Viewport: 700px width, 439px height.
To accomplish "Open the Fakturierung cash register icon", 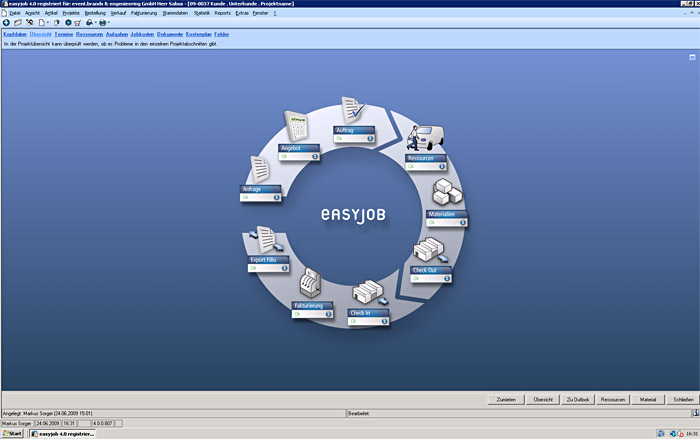I will tap(310, 283).
